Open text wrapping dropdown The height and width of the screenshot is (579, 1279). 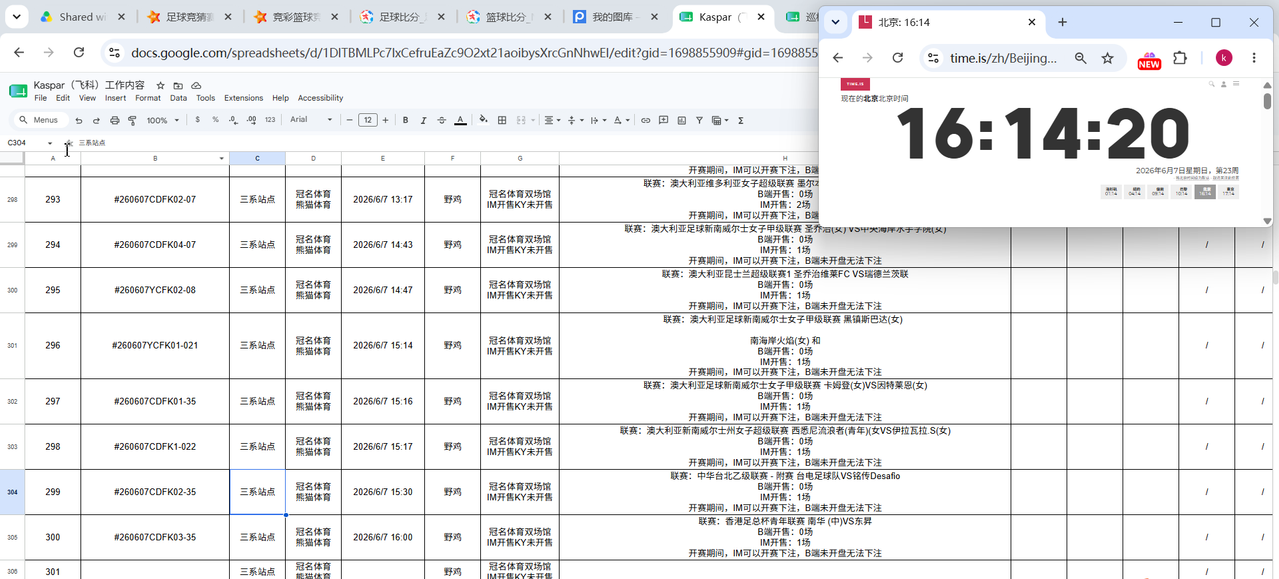tap(598, 120)
